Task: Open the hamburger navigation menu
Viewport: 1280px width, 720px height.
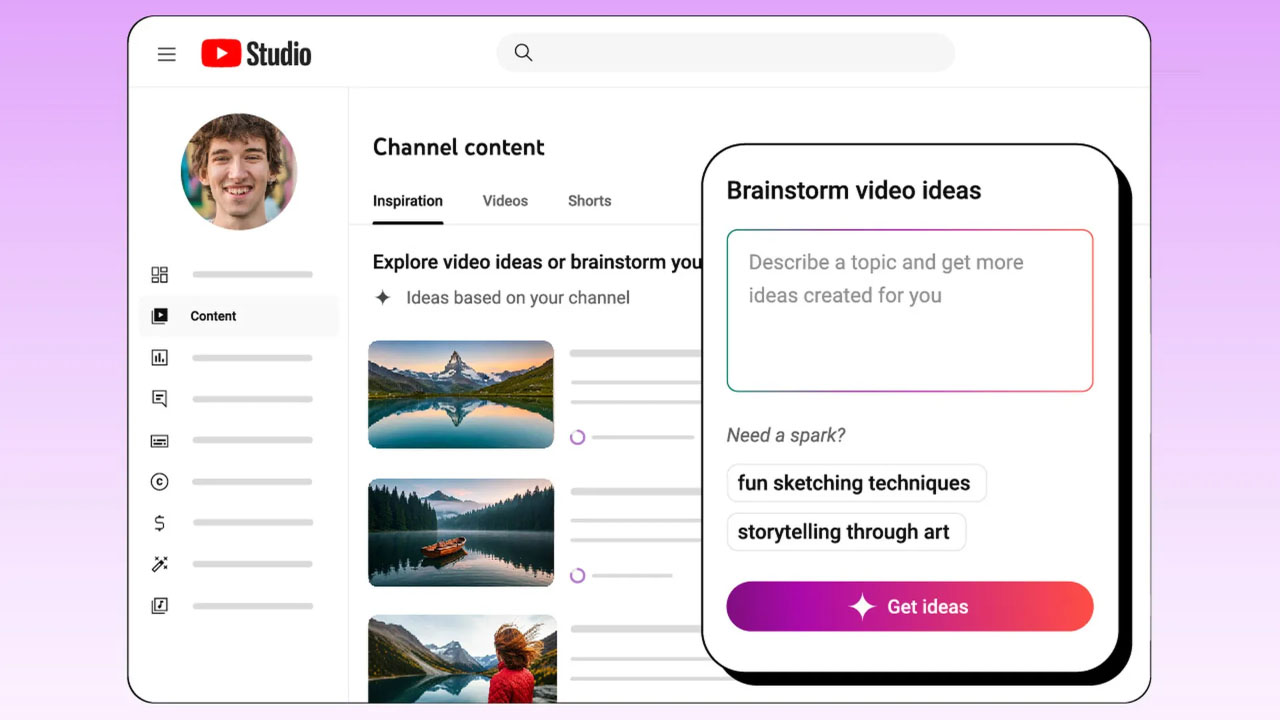Action: 167,54
